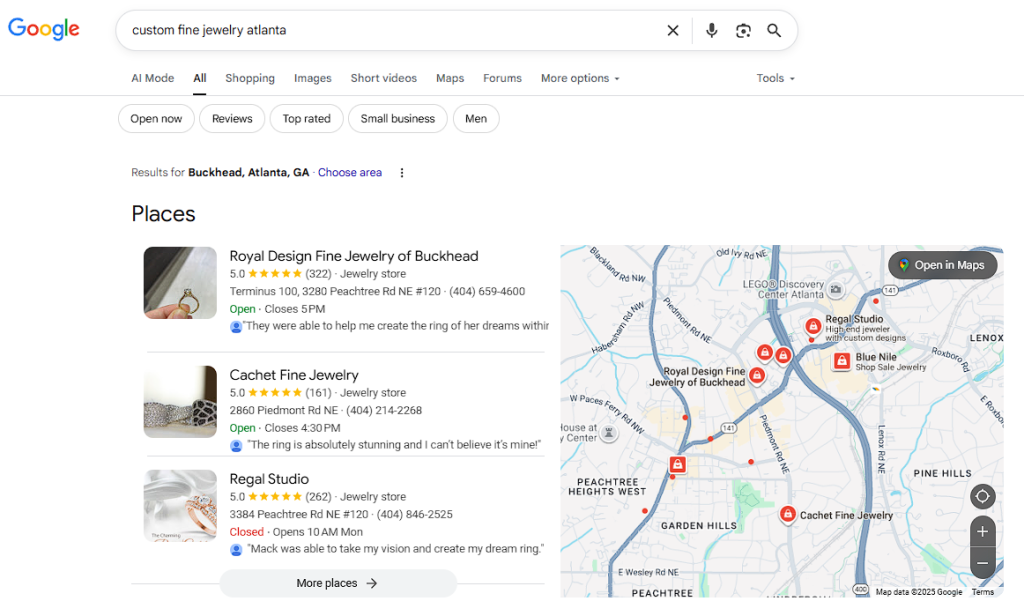The width and height of the screenshot is (1024, 616).
Task: Toggle the Reviews filter chip
Action: tap(232, 118)
